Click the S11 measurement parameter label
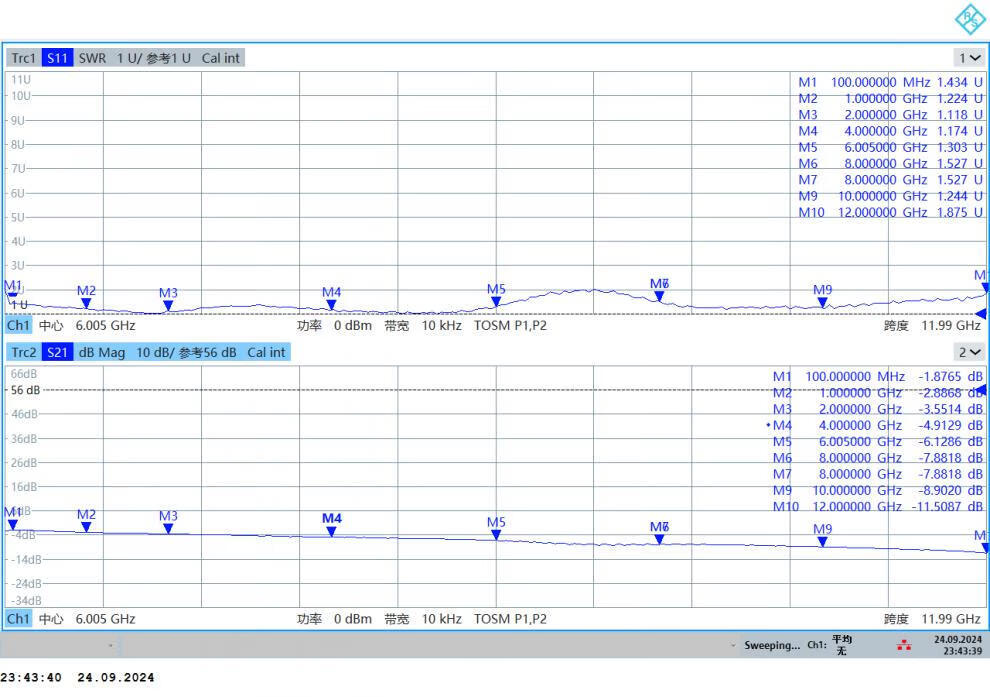Viewport: 990px width, 697px height. click(58, 58)
